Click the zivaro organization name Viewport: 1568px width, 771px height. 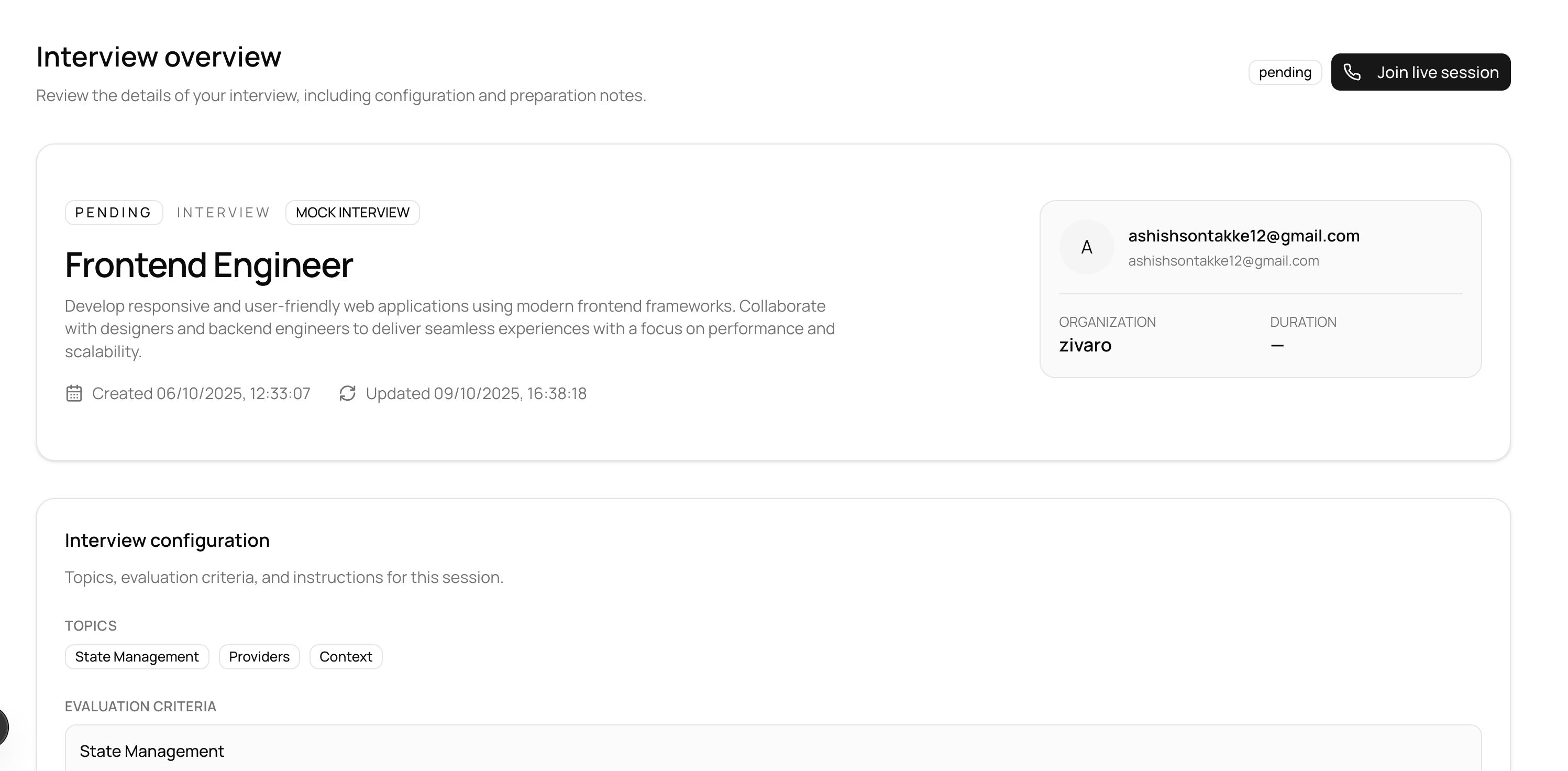pyautogui.click(x=1085, y=345)
